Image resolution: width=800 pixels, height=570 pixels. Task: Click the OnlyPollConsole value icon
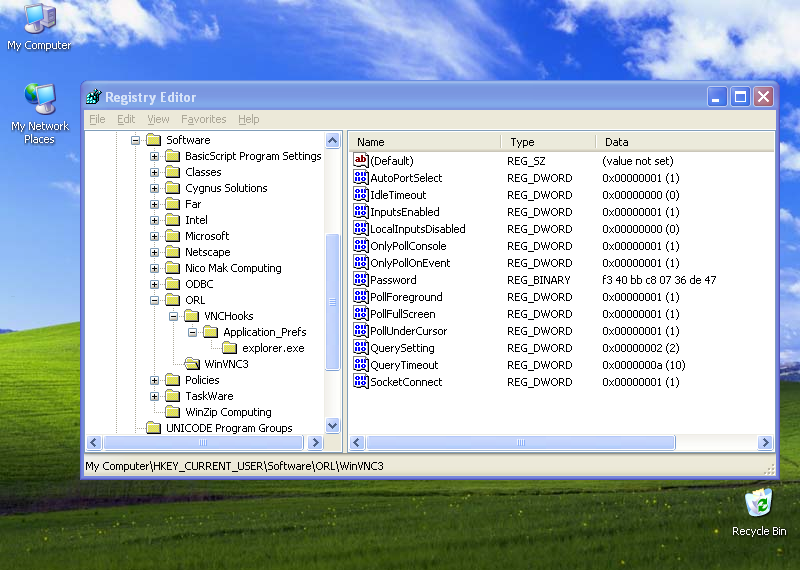coord(361,245)
